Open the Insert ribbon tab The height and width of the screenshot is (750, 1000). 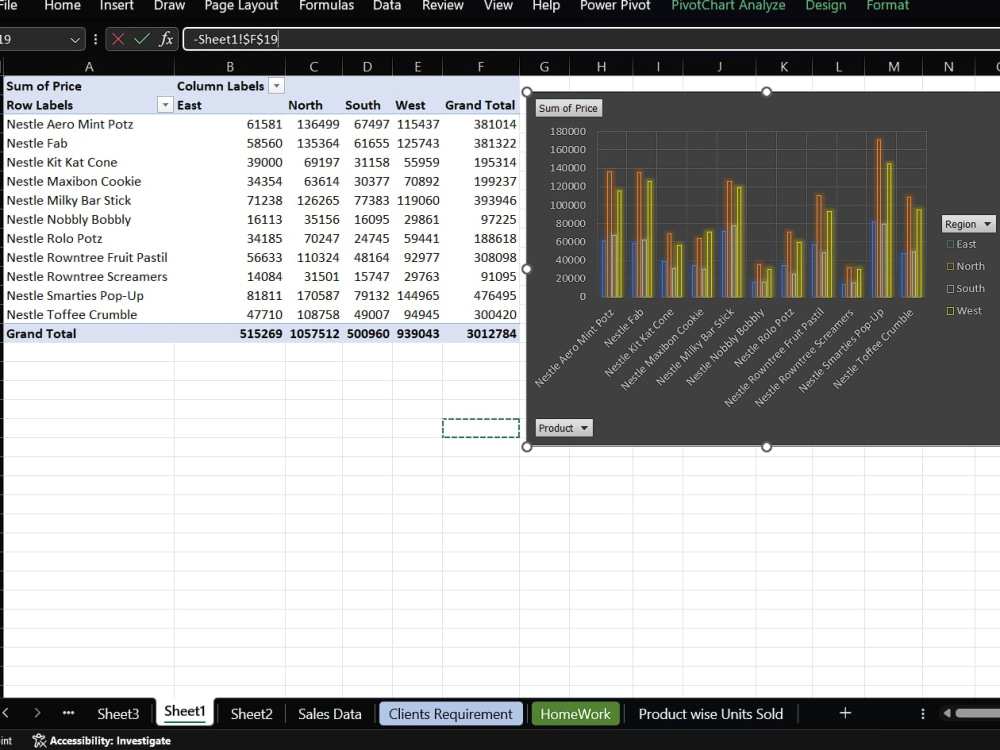coord(117,6)
